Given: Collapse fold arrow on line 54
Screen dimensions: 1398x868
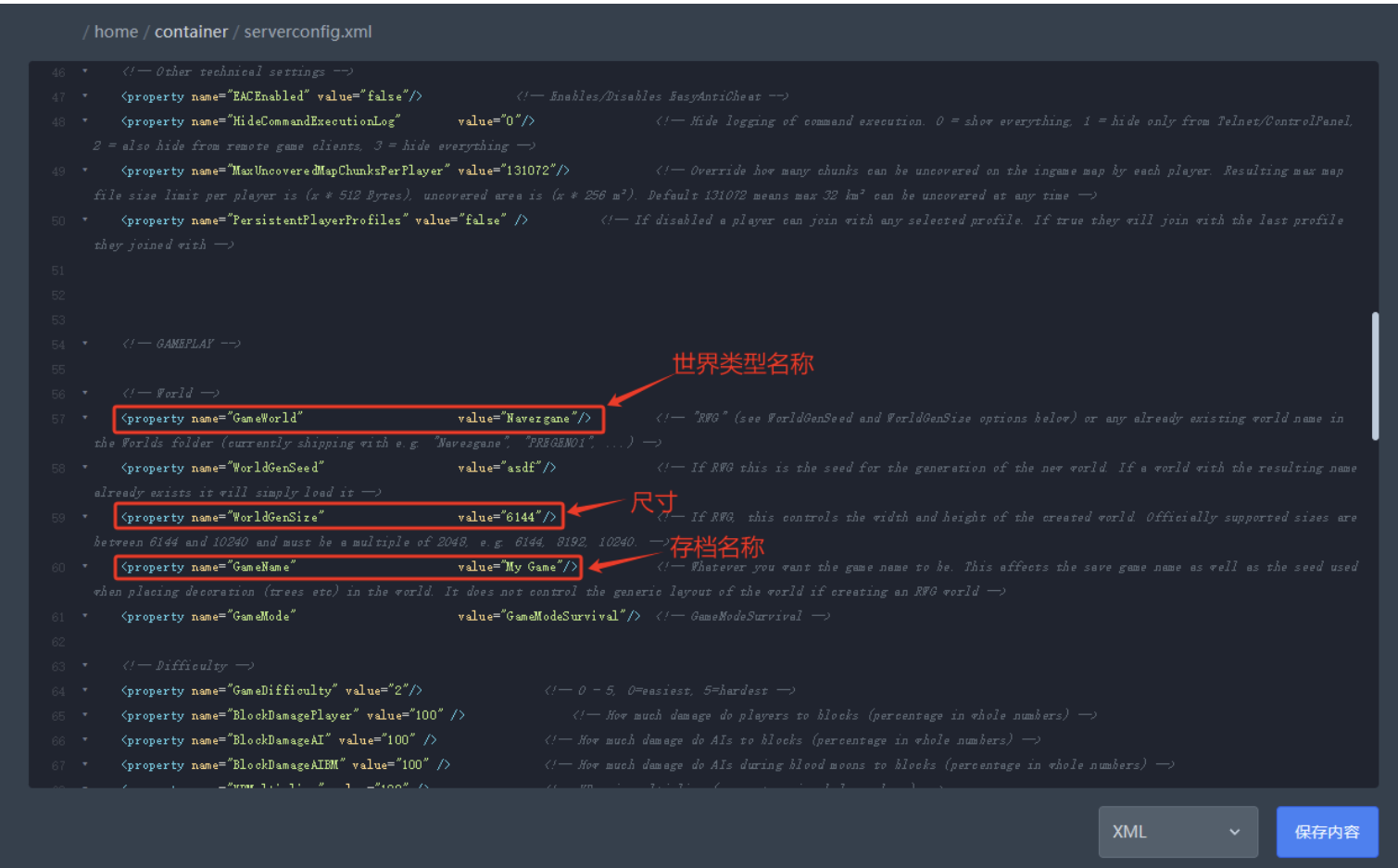Looking at the screenshot, I should click(84, 344).
